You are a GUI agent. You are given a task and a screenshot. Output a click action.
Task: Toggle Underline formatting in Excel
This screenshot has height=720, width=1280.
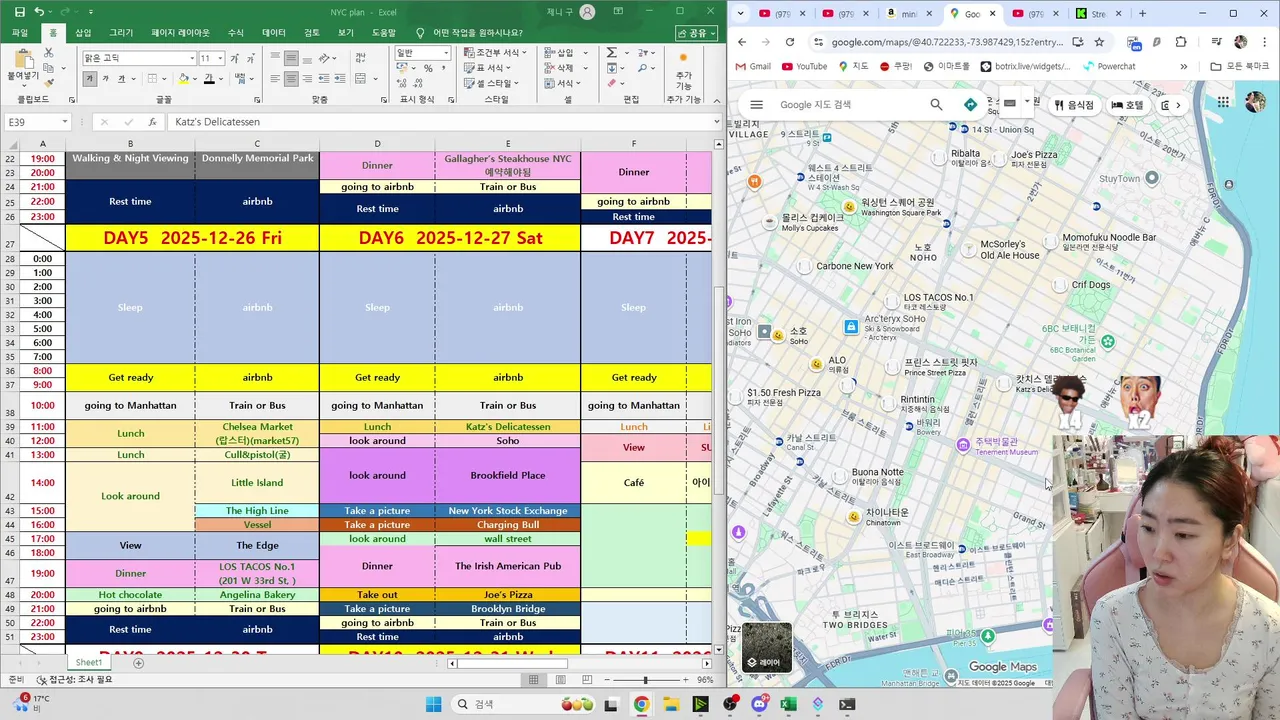(121, 79)
